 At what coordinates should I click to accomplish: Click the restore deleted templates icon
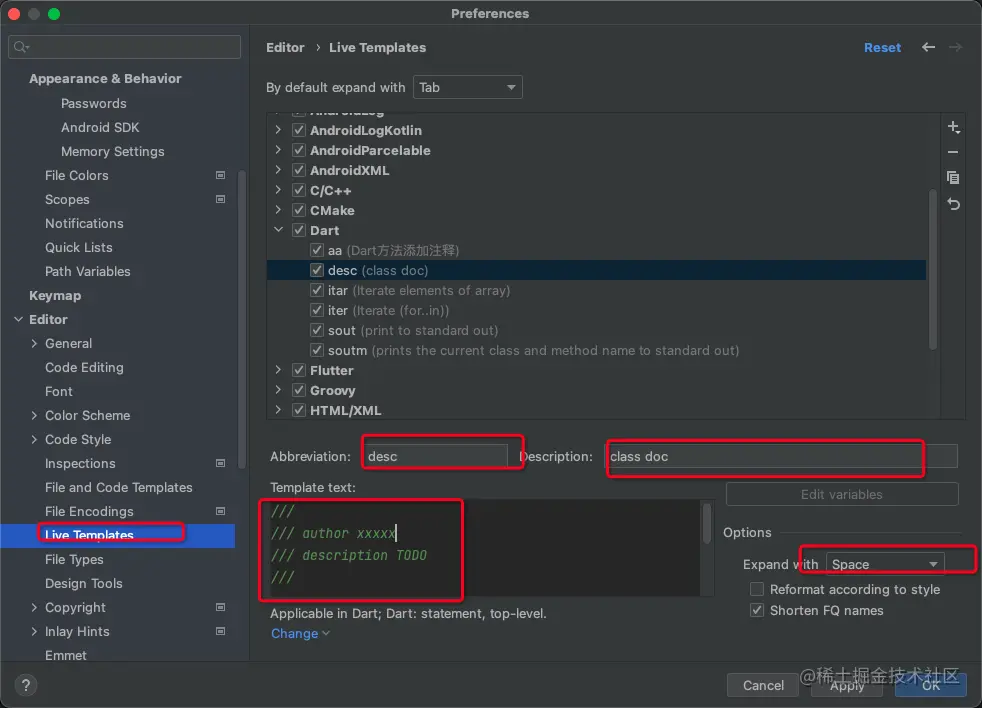pyautogui.click(x=953, y=204)
